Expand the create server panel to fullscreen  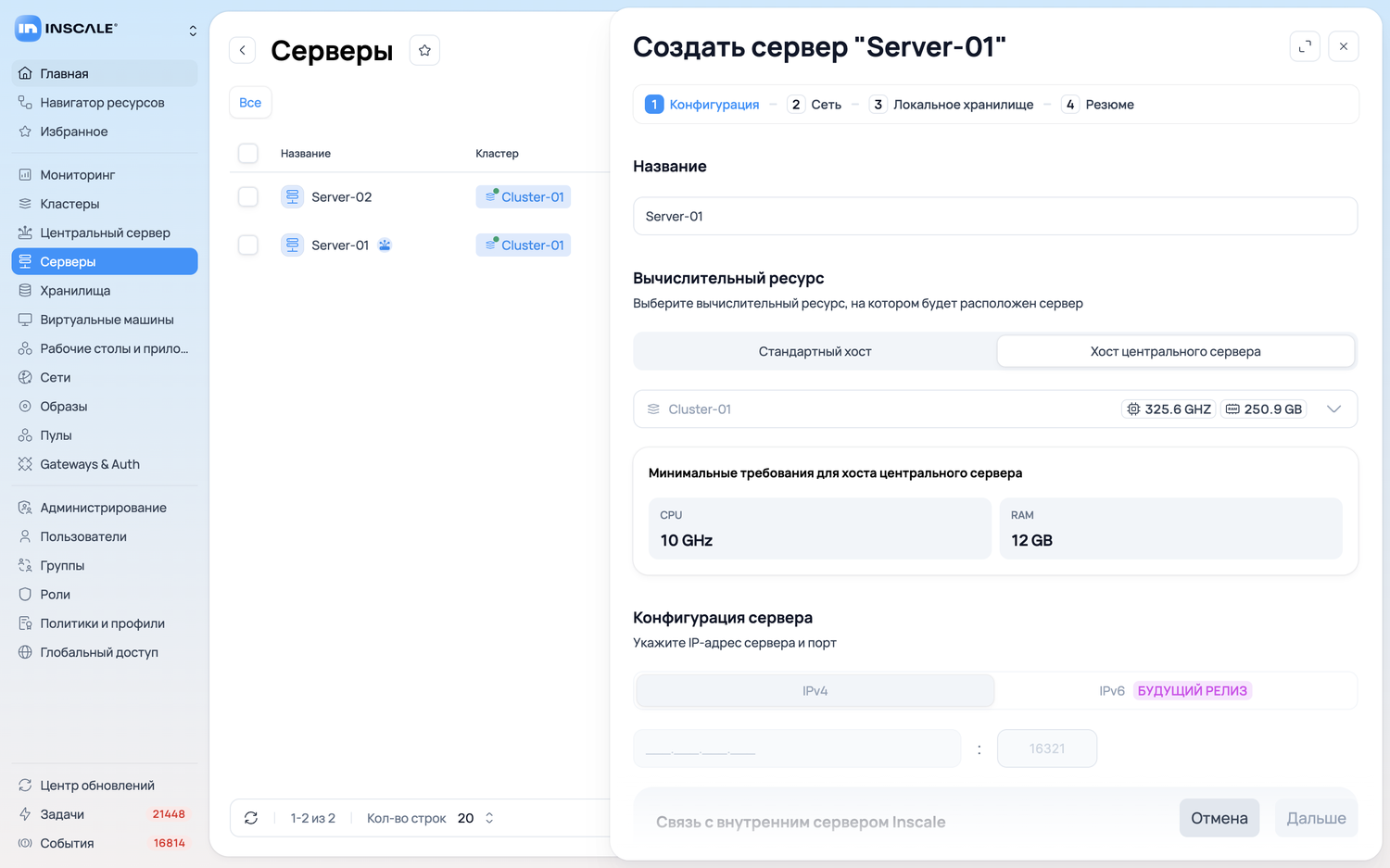(1305, 46)
